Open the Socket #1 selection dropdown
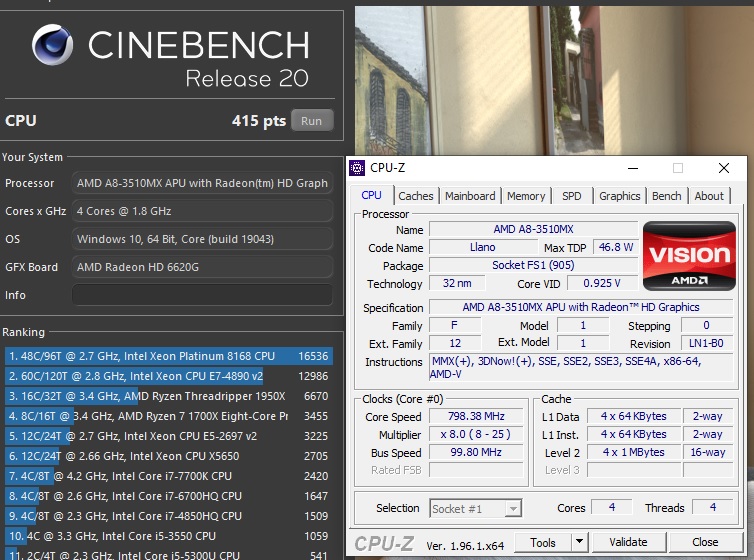 [475, 509]
